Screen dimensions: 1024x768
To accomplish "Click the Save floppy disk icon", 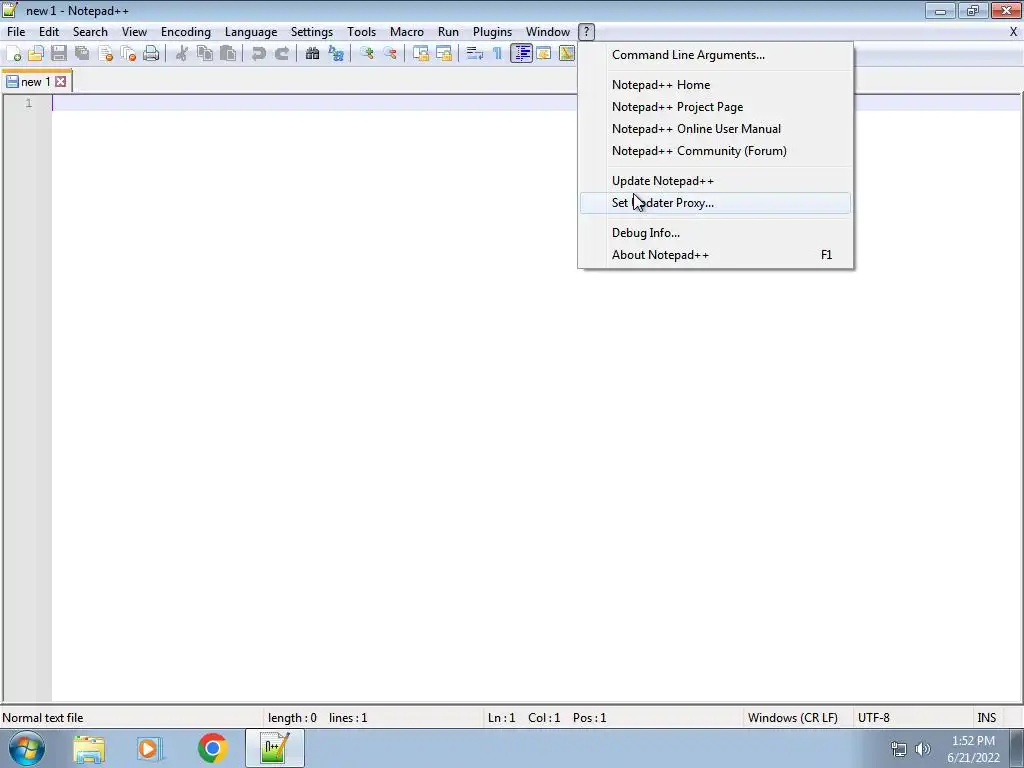I will [x=59, y=54].
